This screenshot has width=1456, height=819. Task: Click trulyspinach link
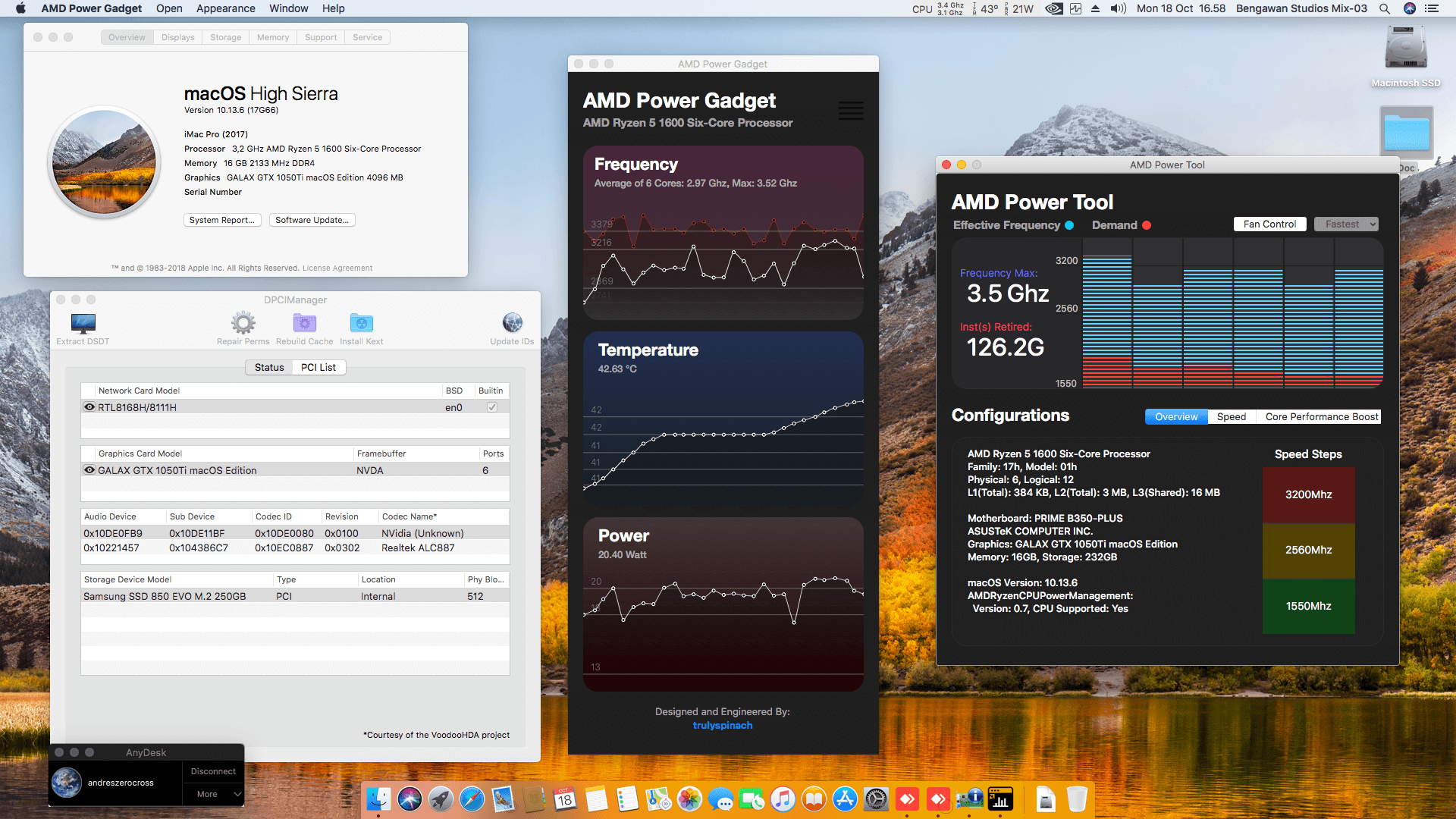(723, 725)
